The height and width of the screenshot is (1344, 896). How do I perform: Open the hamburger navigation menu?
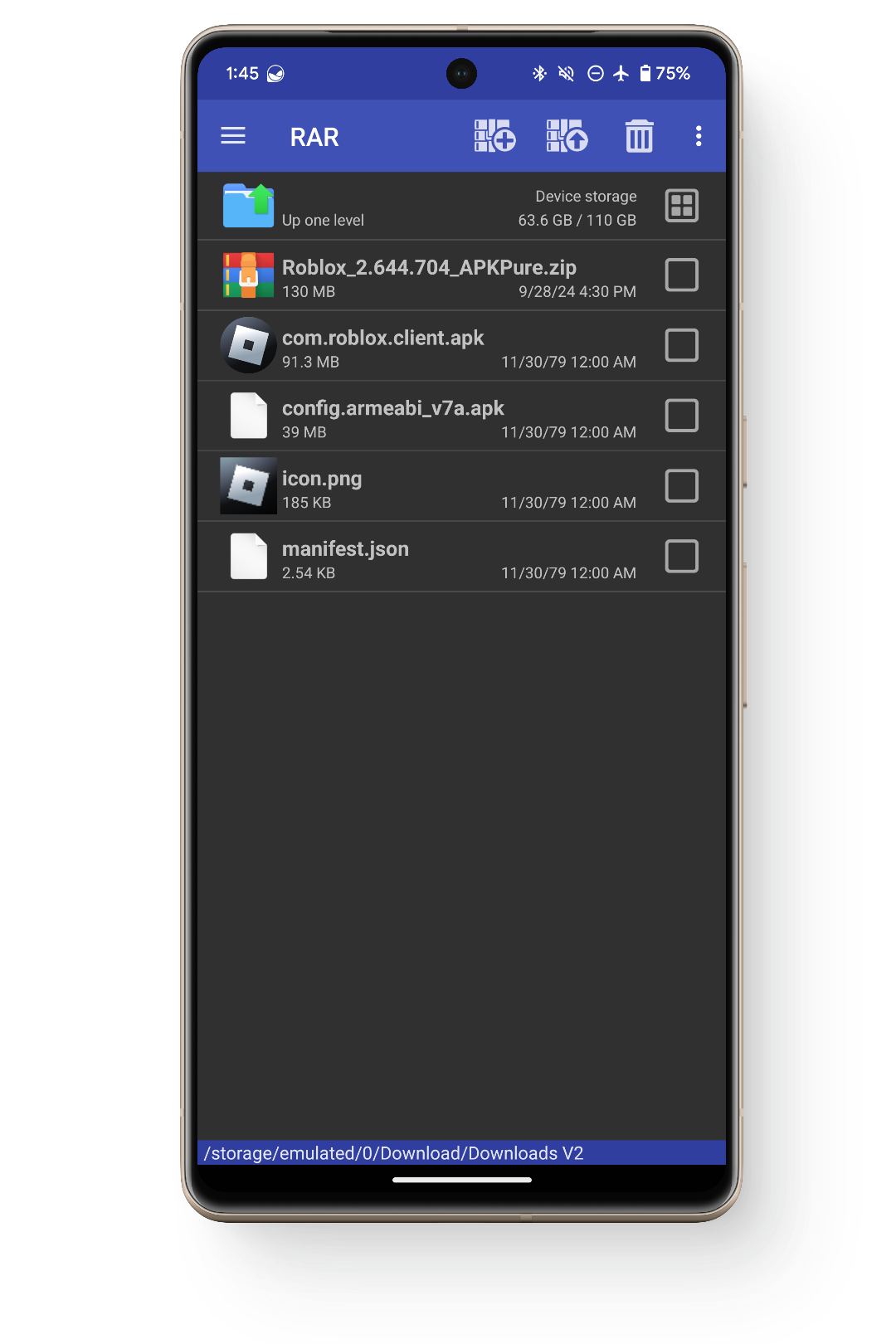coord(233,136)
